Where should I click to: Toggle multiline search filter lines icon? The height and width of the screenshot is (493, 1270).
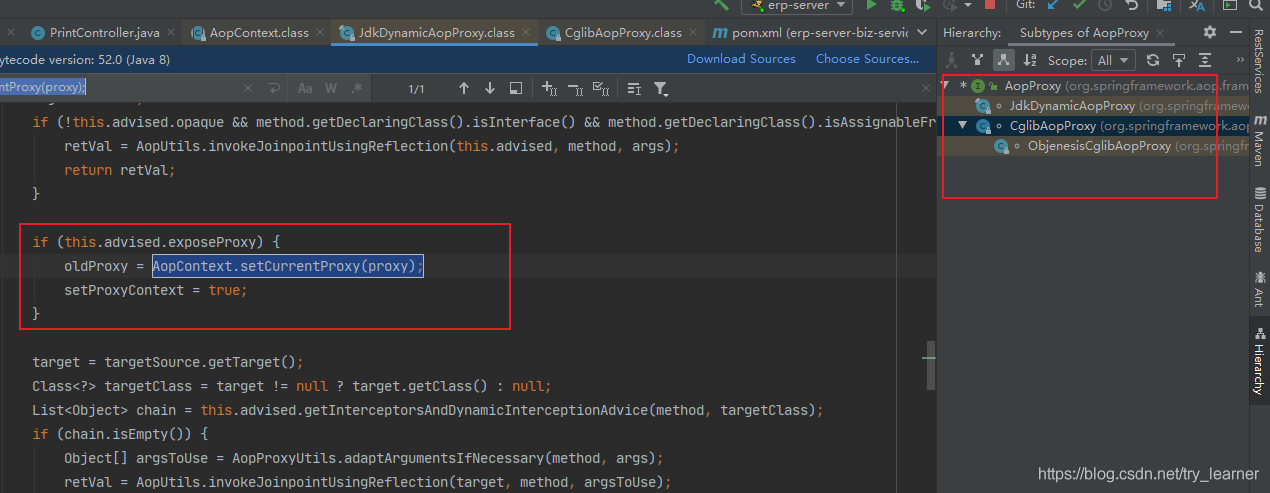[x=634, y=88]
